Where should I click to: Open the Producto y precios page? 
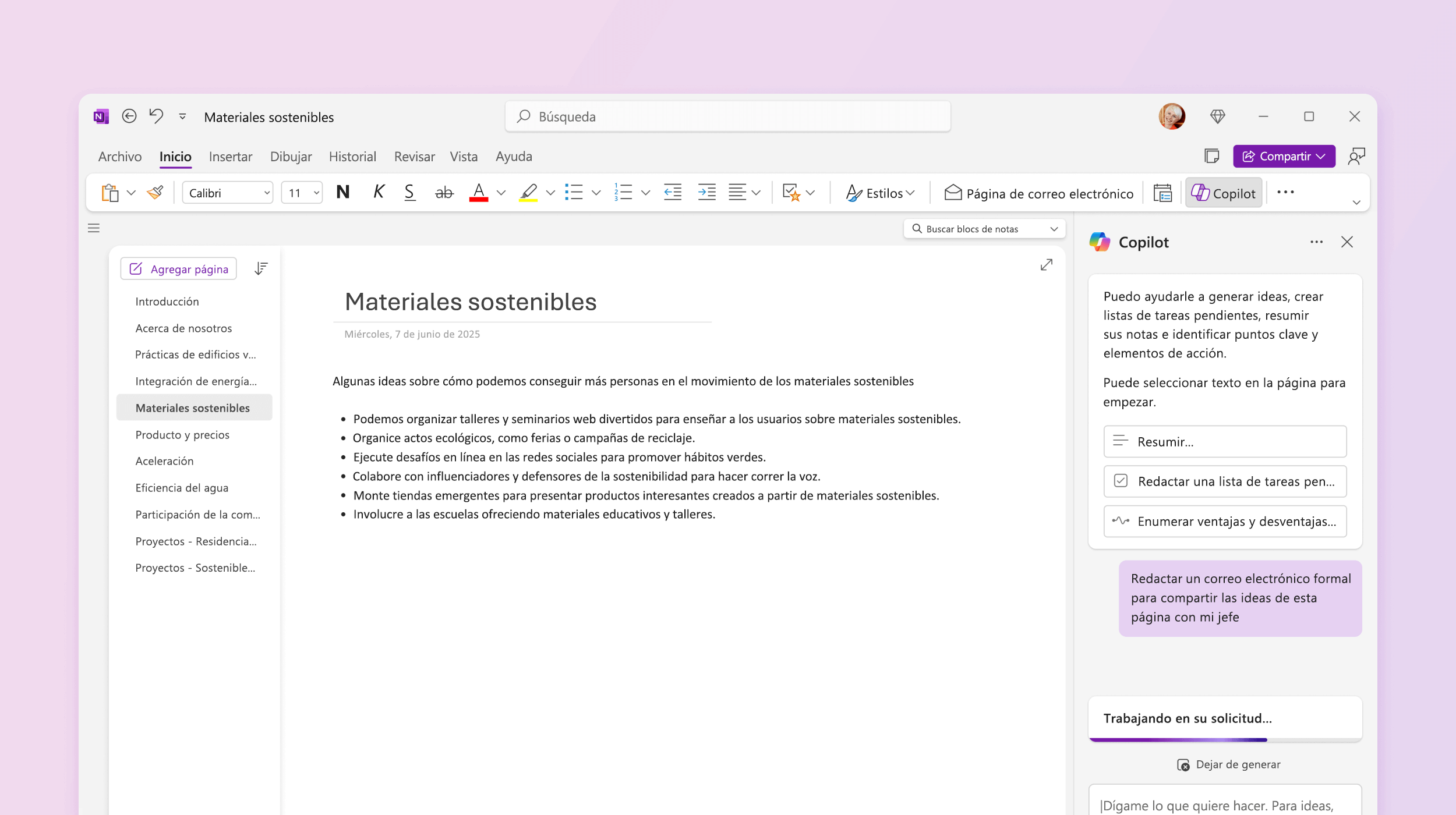click(182, 435)
